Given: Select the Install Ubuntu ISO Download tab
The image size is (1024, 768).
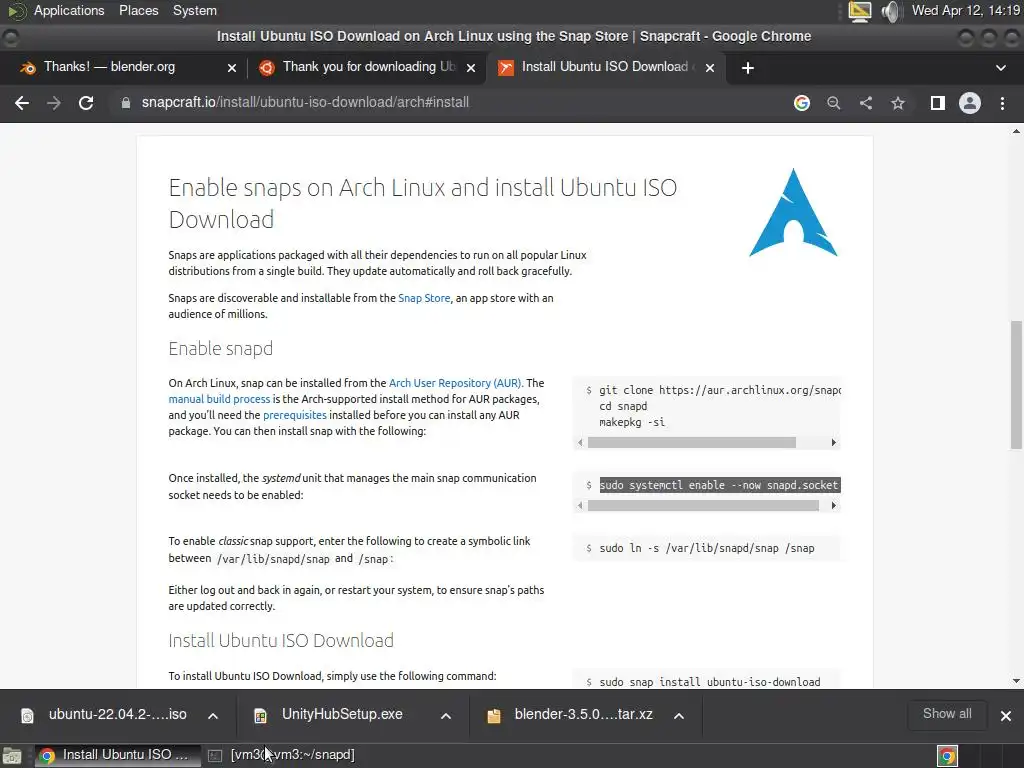Looking at the screenshot, I should [x=604, y=67].
